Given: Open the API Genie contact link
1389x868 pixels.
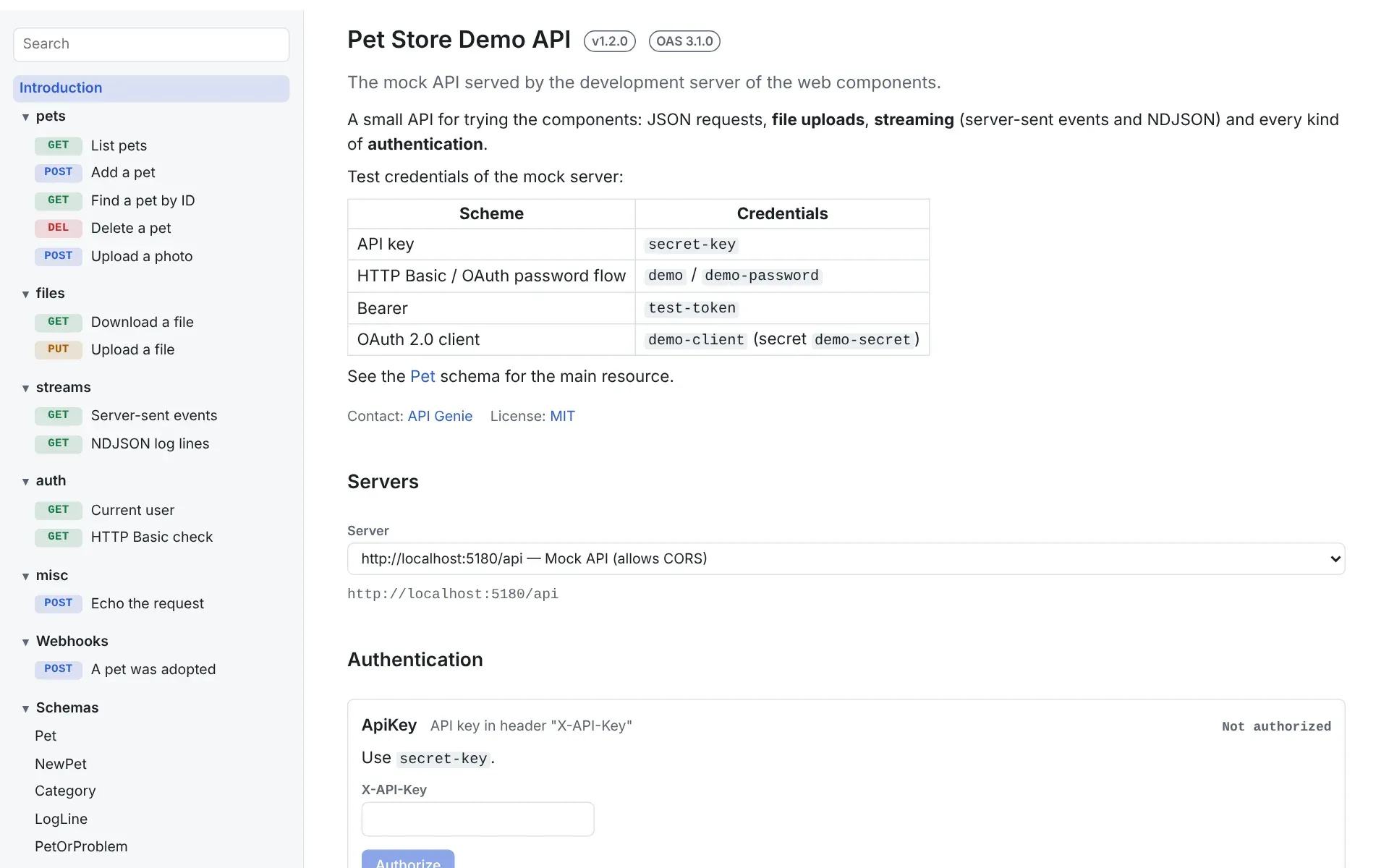Looking at the screenshot, I should click(x=440, y=416).
